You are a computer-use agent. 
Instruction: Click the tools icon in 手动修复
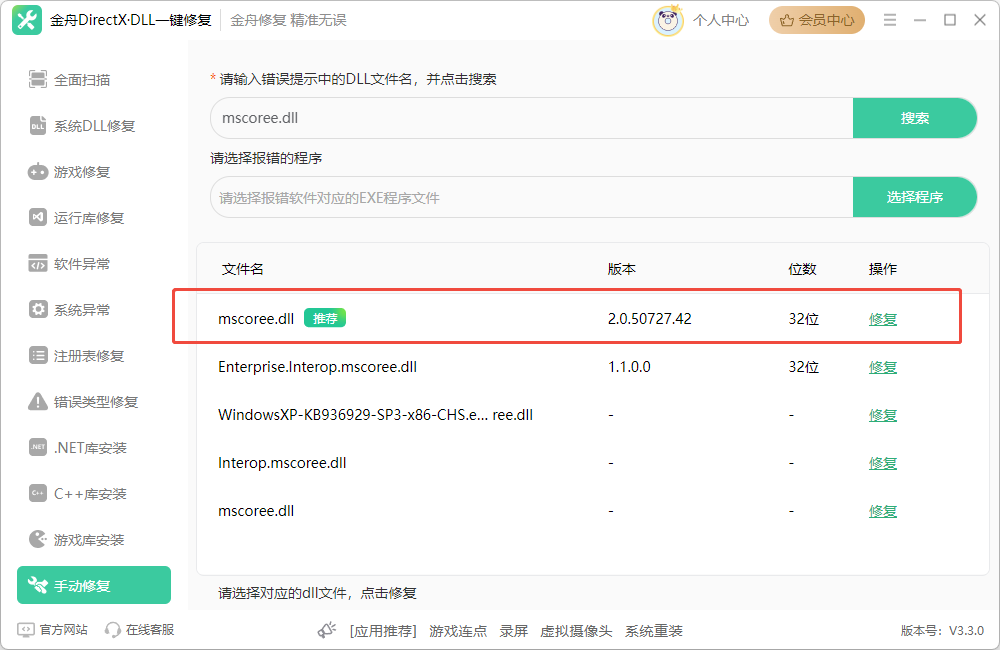point(38,585)
